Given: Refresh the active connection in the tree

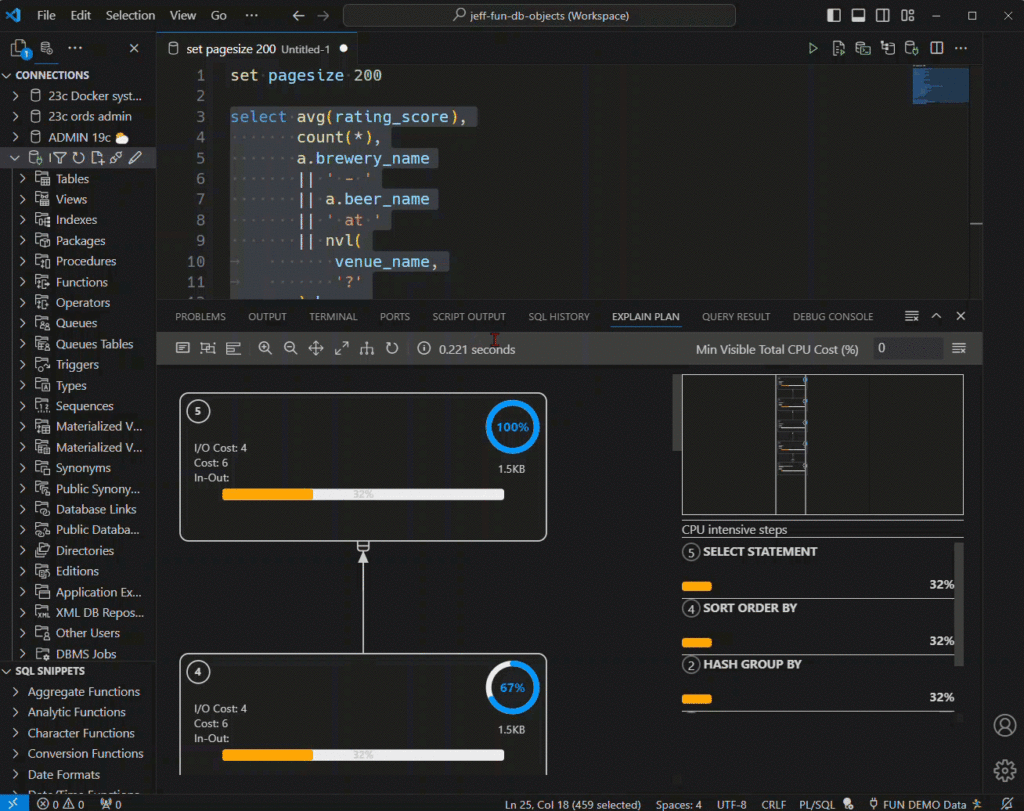Looking at the screenshot, I should [x=78, y=157].
